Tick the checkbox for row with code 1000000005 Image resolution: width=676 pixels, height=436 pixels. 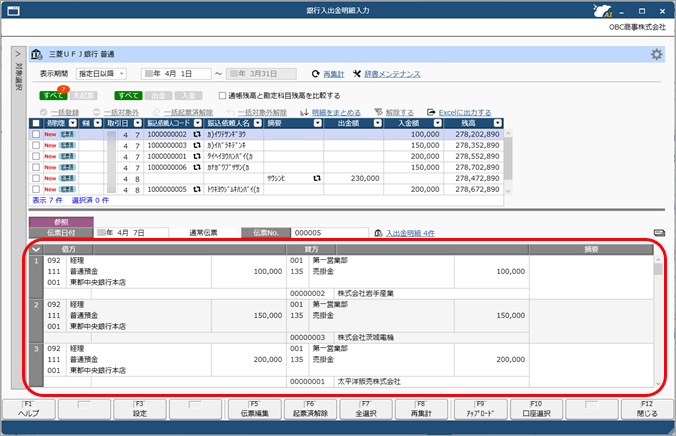(x=36, y=189)
